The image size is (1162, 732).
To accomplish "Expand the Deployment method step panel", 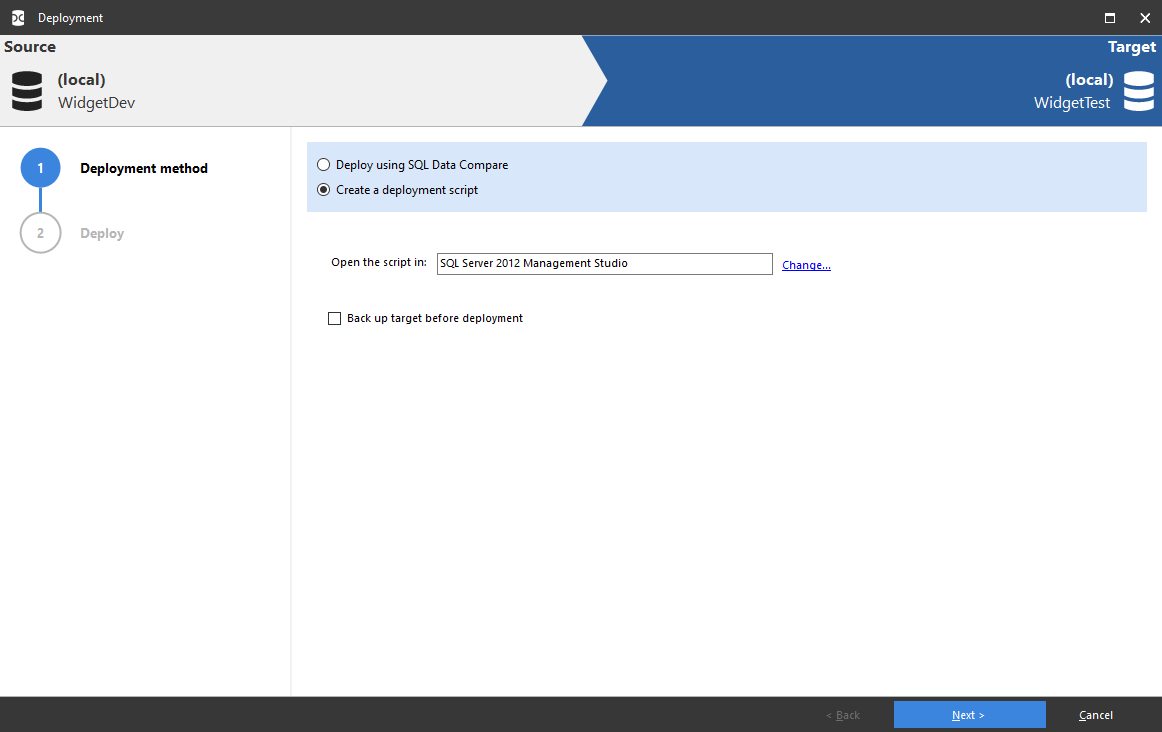I will click(143, 168).
